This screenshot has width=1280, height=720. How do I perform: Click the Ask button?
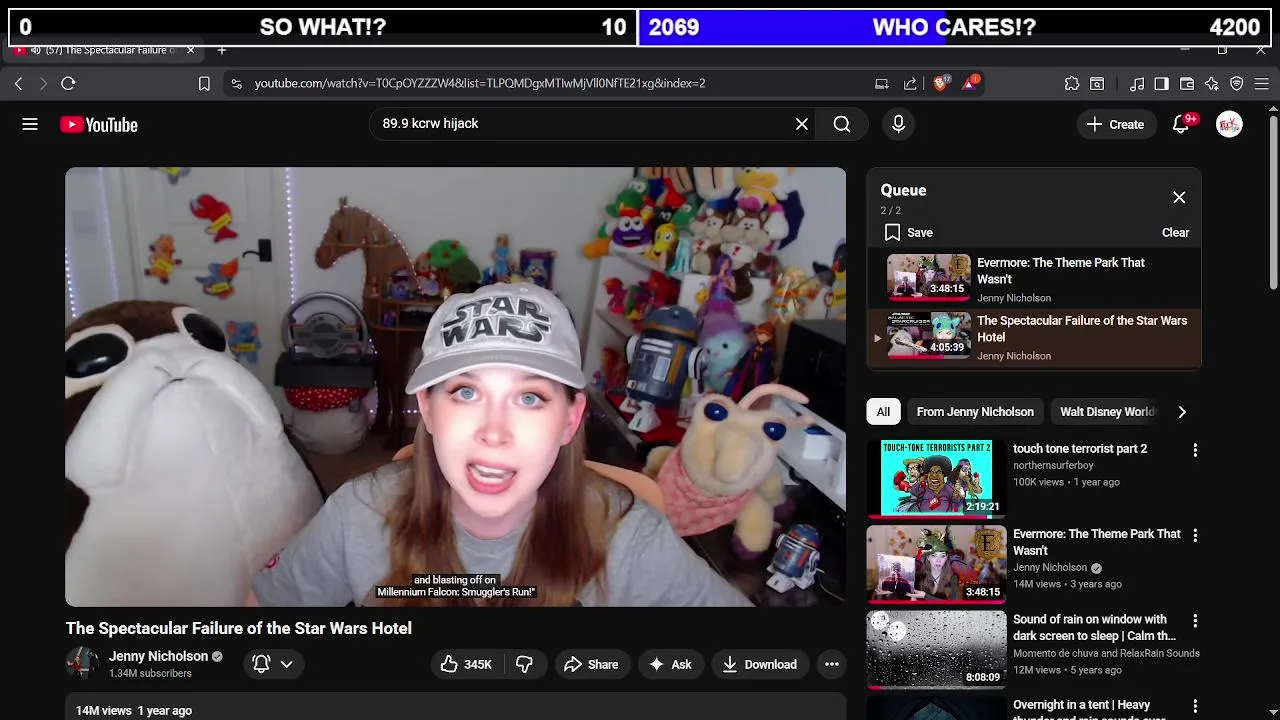coord(670,664)
